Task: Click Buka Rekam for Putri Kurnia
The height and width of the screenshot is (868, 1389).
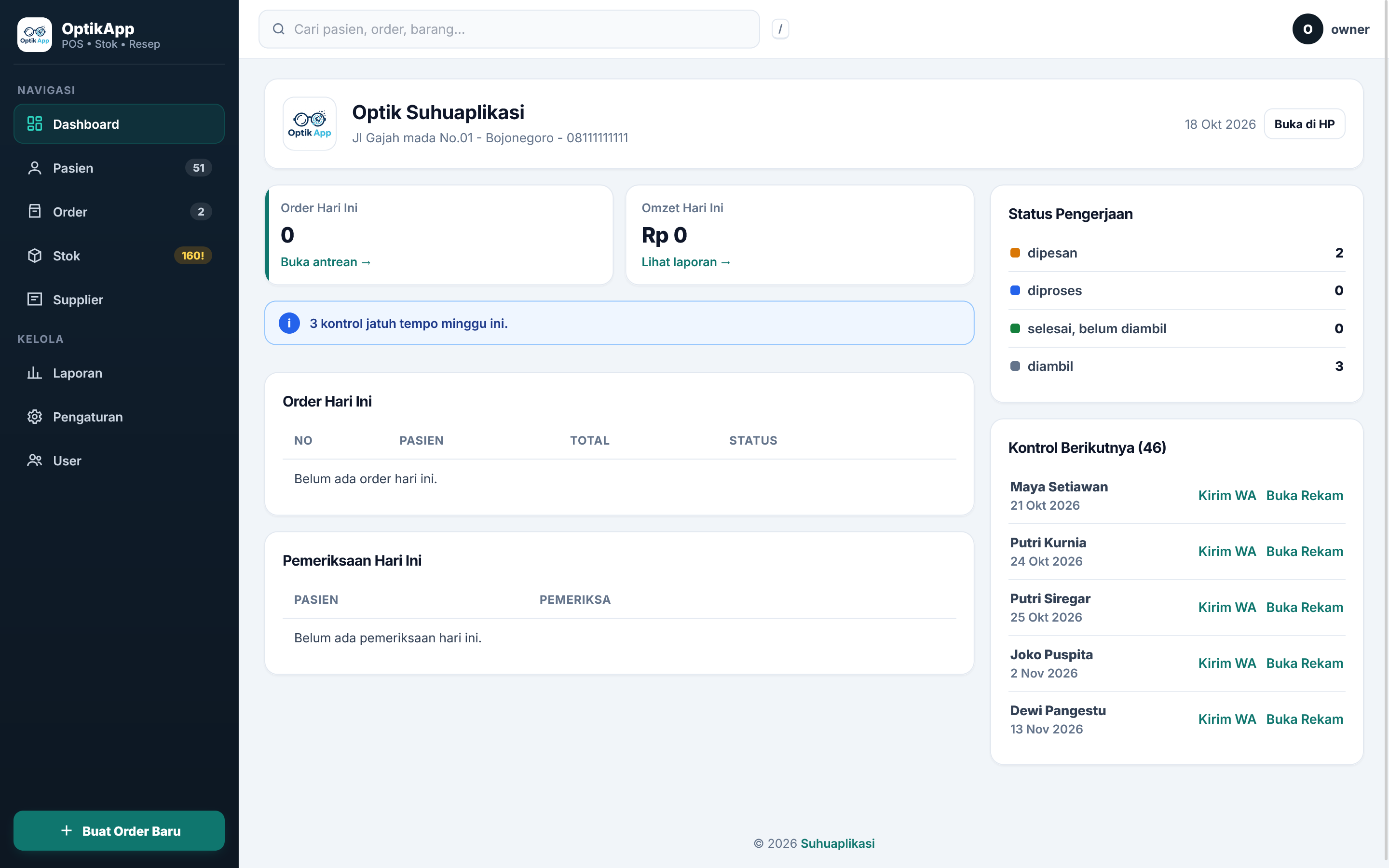Action: [1304, 551]
